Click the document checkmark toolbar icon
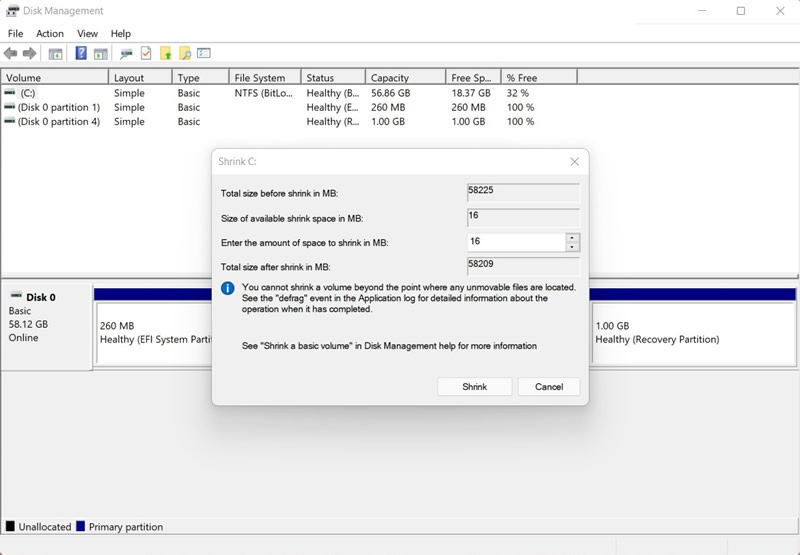 [x=146, y=53]
